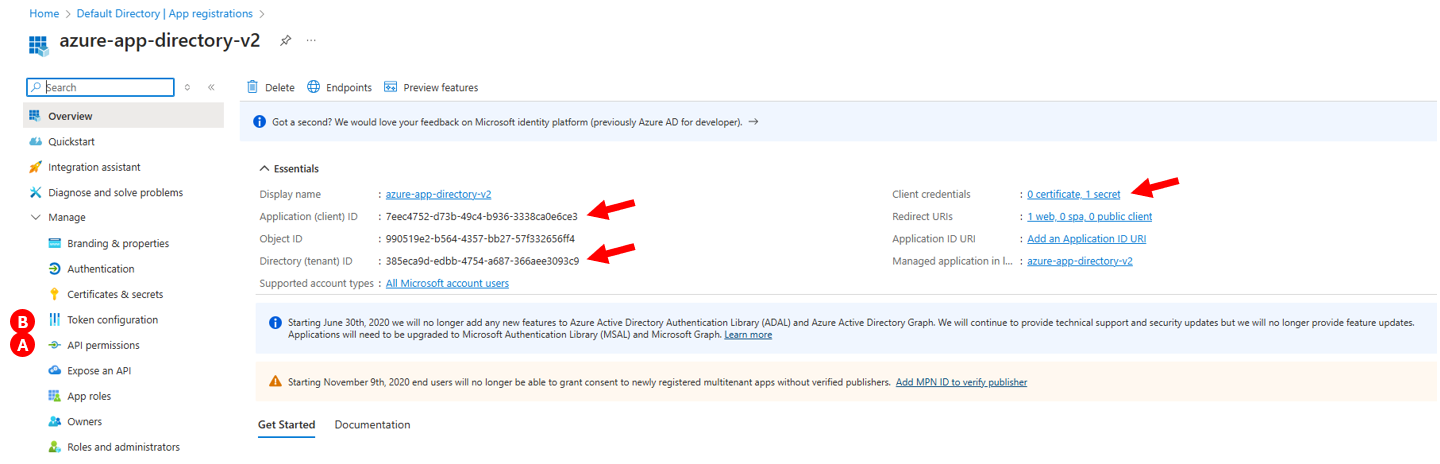Click the ADAL notice info icon
Viewport: 1440px width, 464px height.
pos(275,323)
